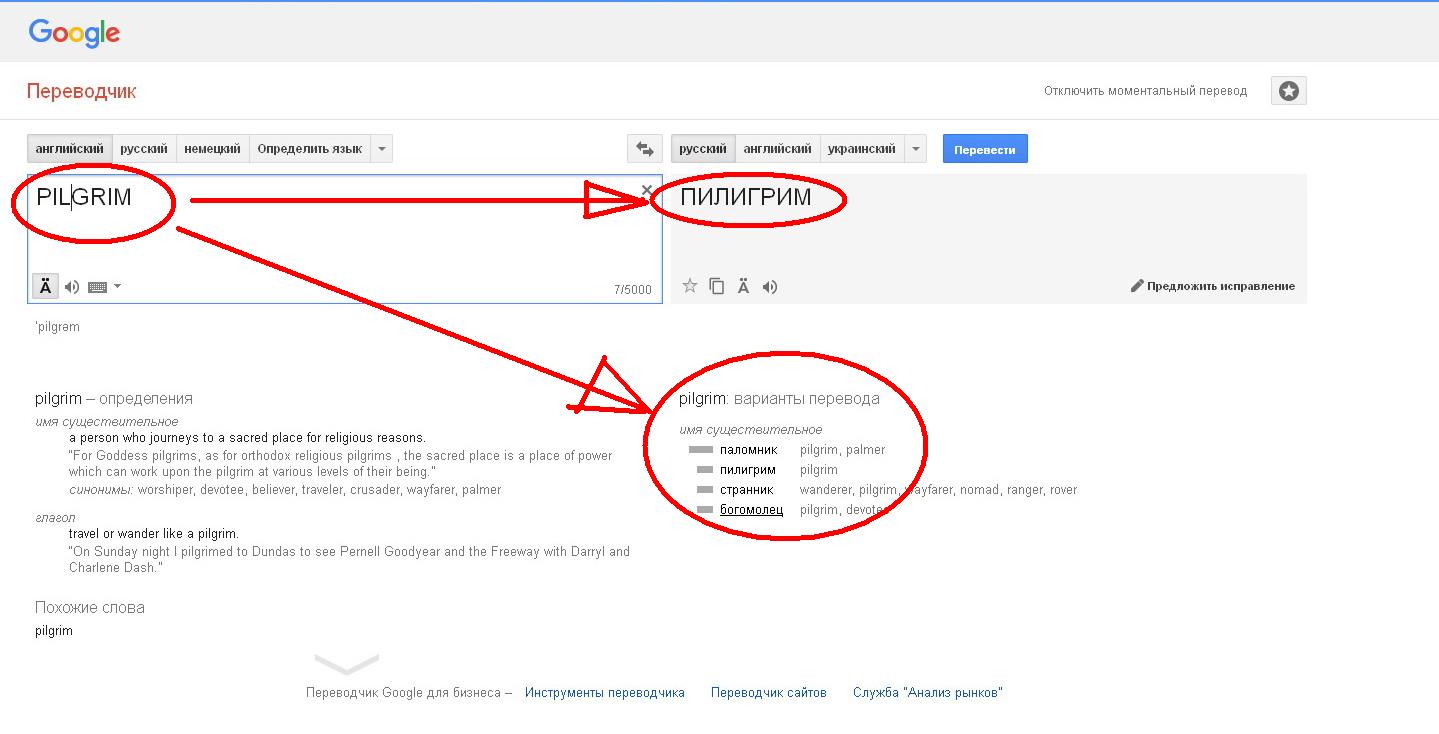Select немецкий as source language
This screenshot has height=734, width=1439.
pyautogui.click(x=213, y=149)
